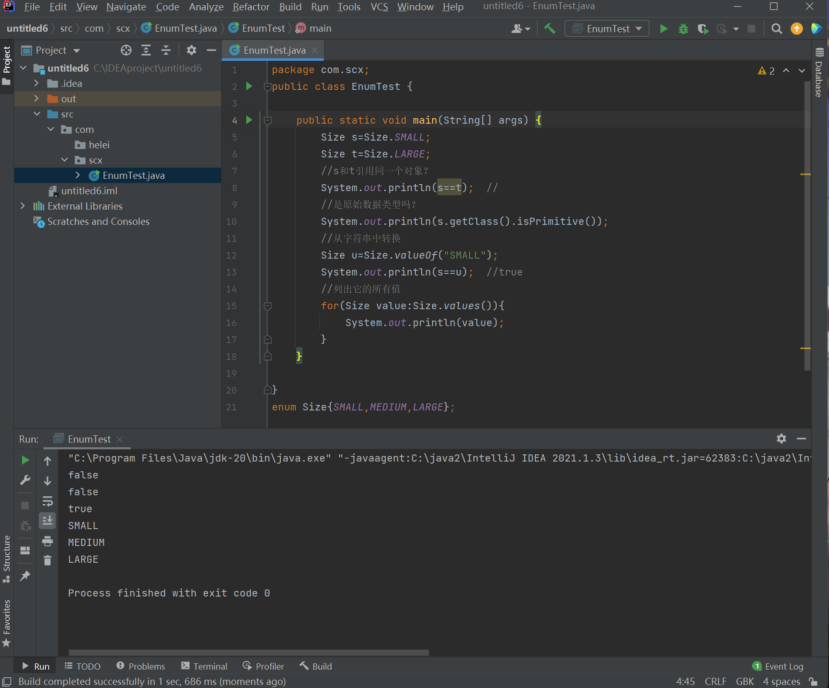Rerun EnumTest from the Run panel
Image resolution: width=830 pixels, height=688 pixels.
(x=25, y=460)
